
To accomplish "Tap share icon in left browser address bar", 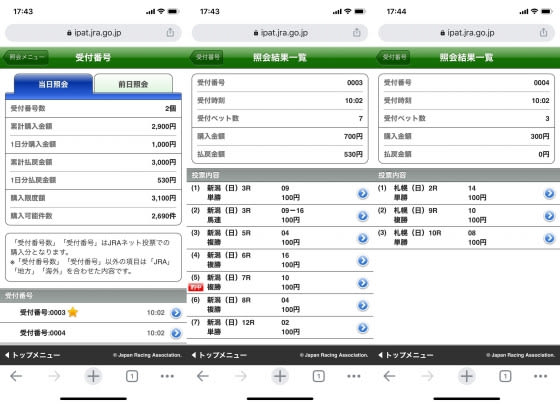I will coord(170,33).
